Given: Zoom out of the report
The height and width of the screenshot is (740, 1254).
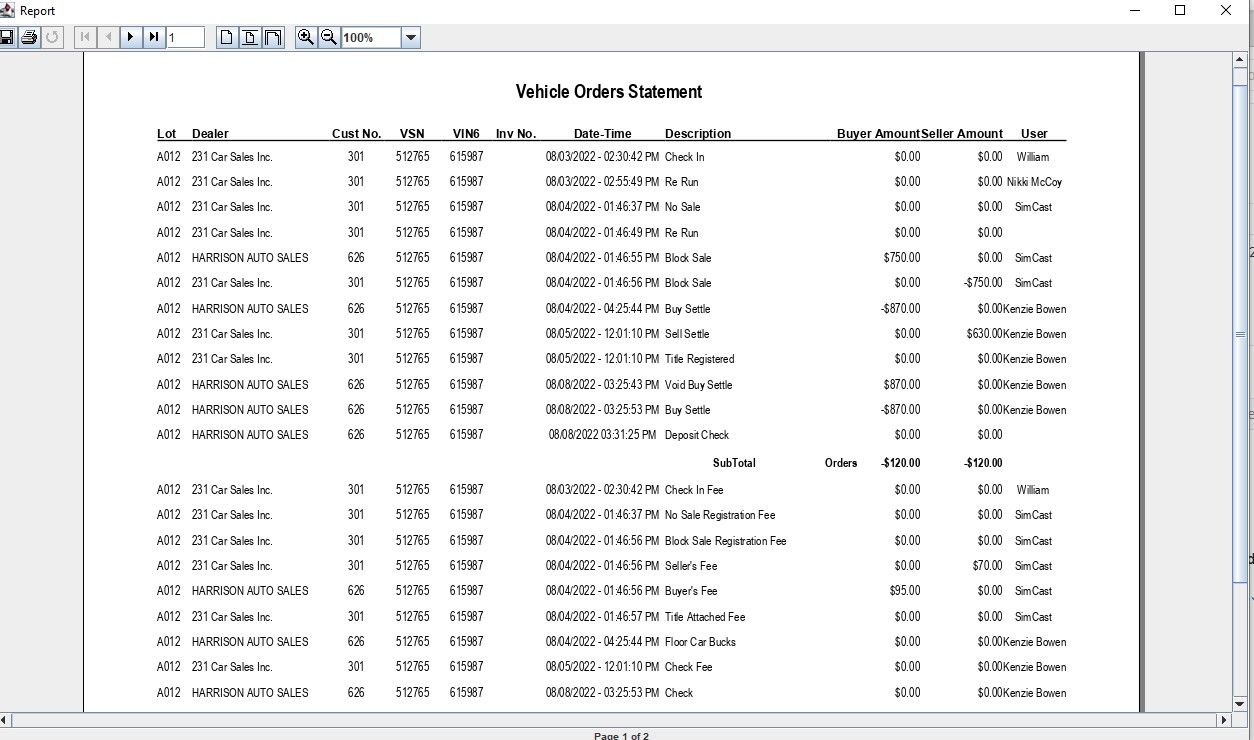Looking at the screenshot, I should click(x=328, y=37).
